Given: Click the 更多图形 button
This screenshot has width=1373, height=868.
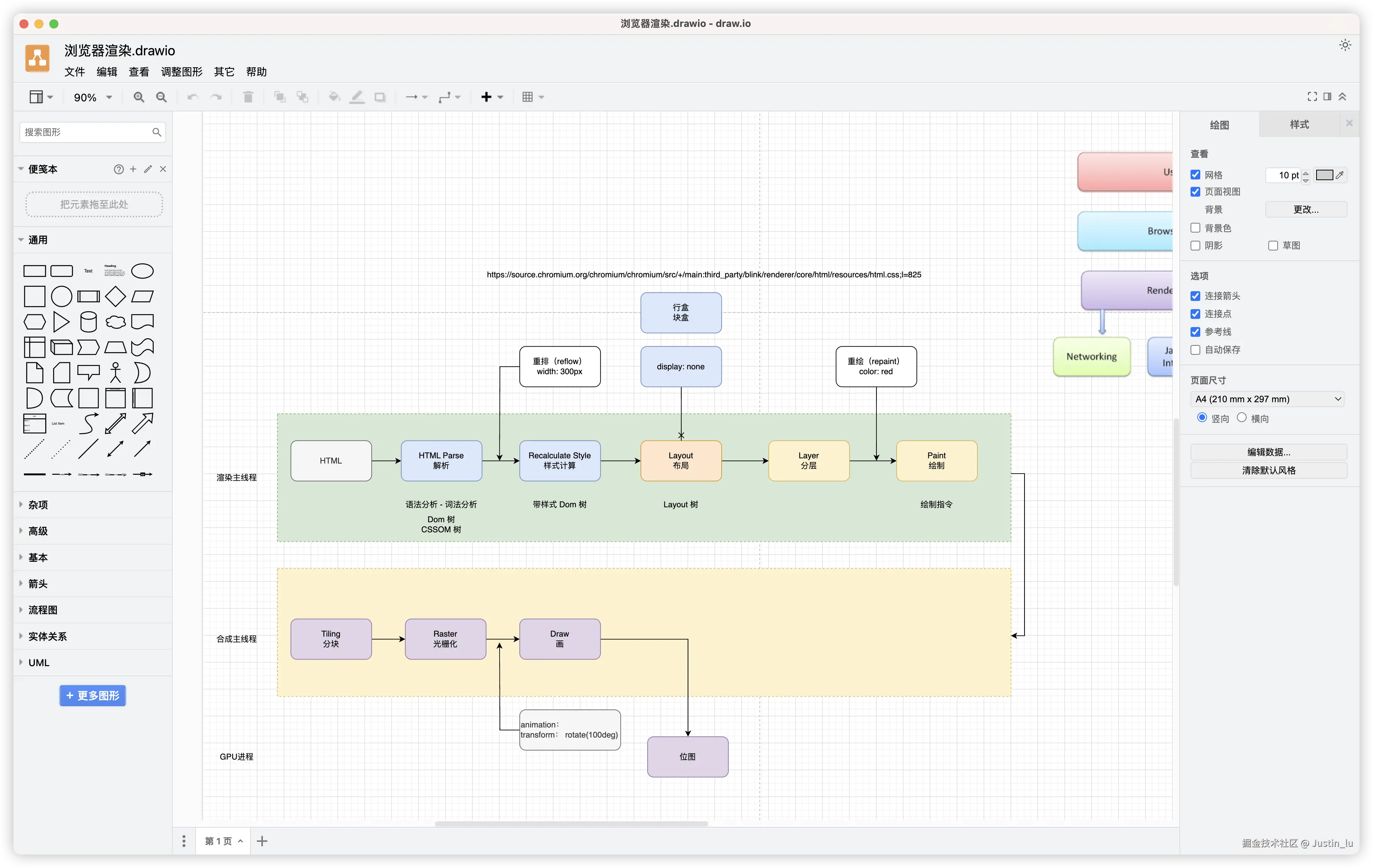Looking at the screenshot, I should [92, 695].
